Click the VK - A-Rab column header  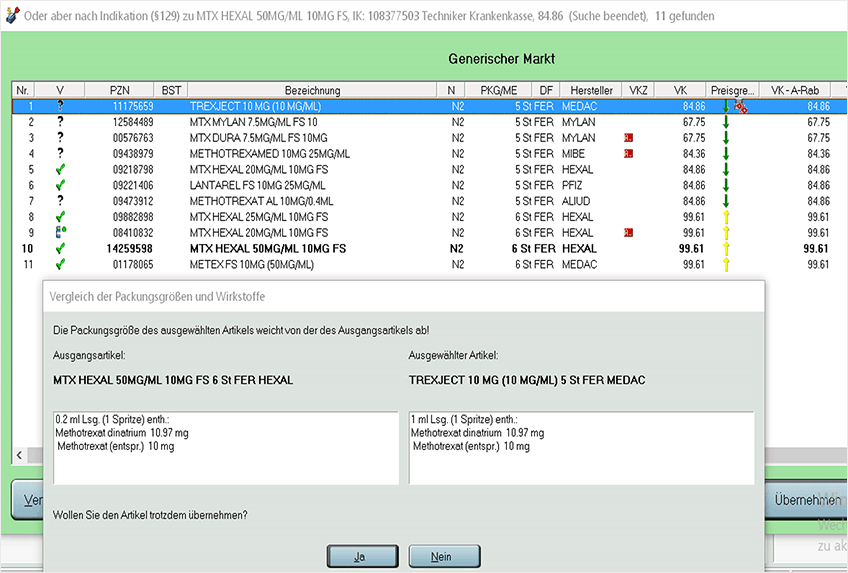click(x=794, y=90)
